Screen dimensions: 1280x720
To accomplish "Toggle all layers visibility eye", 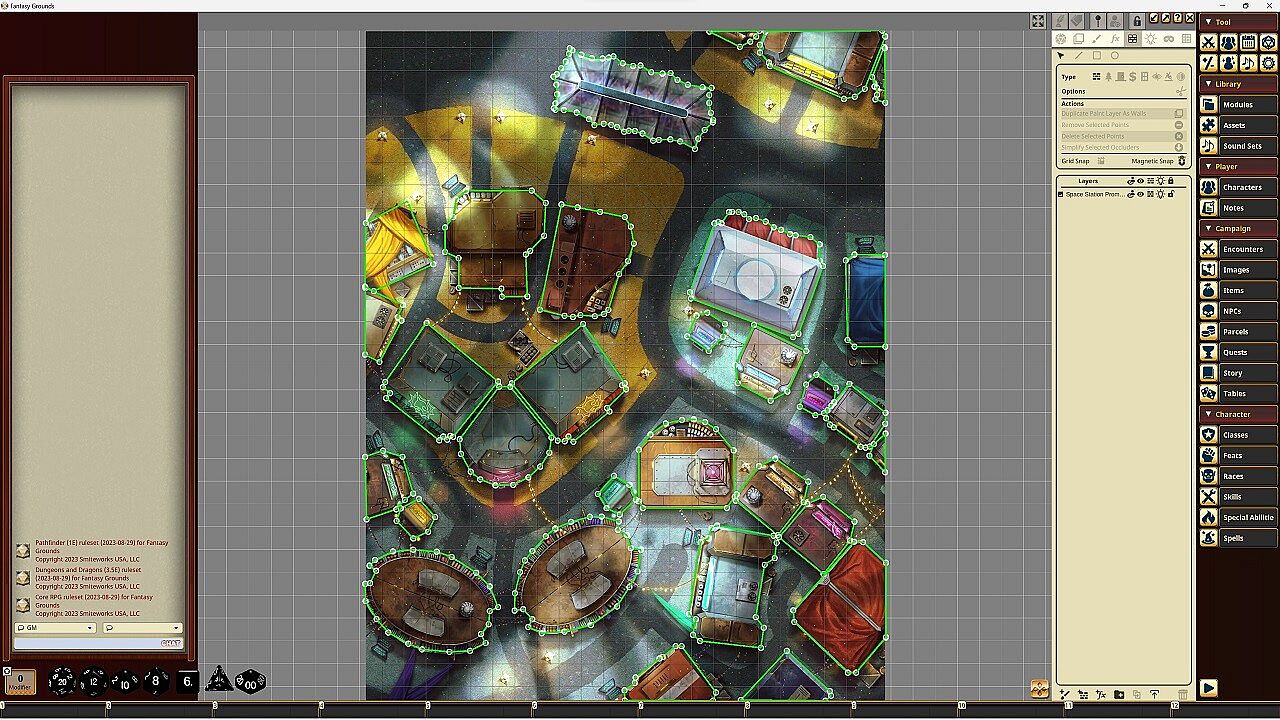I will tap(1141, 181).
